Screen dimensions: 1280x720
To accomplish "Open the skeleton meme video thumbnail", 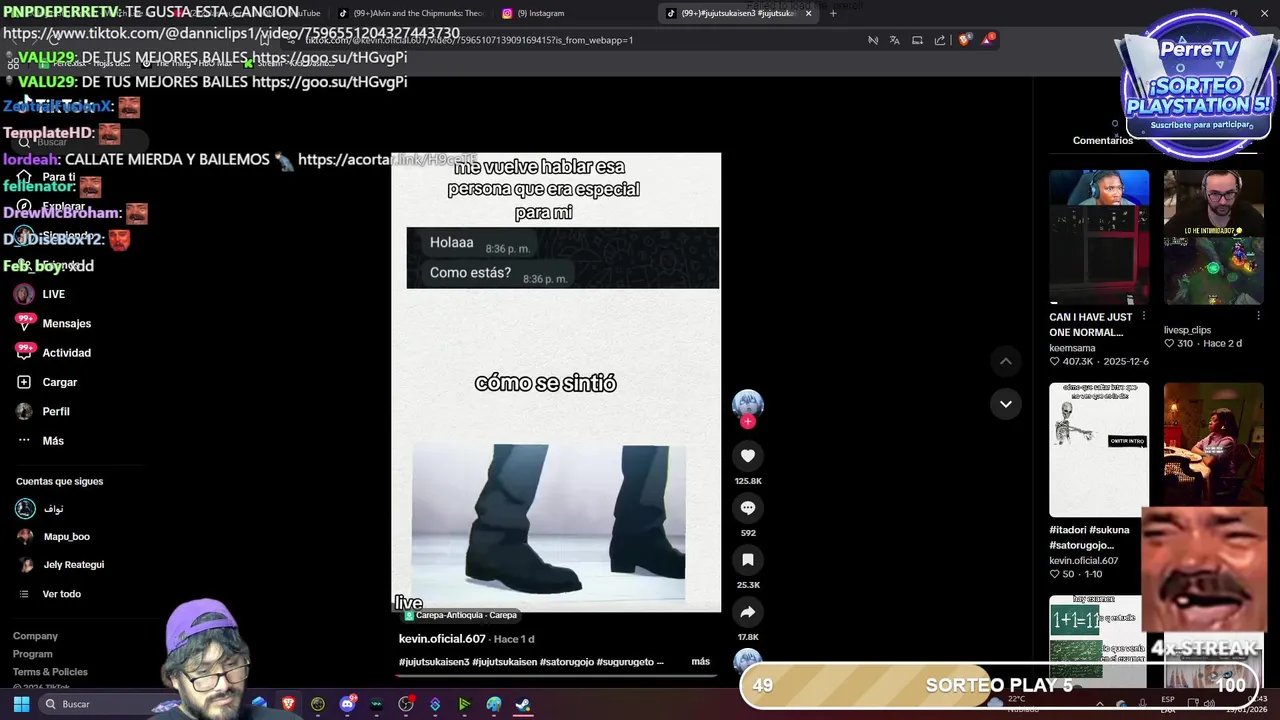I will click(x=1099, y=449).
